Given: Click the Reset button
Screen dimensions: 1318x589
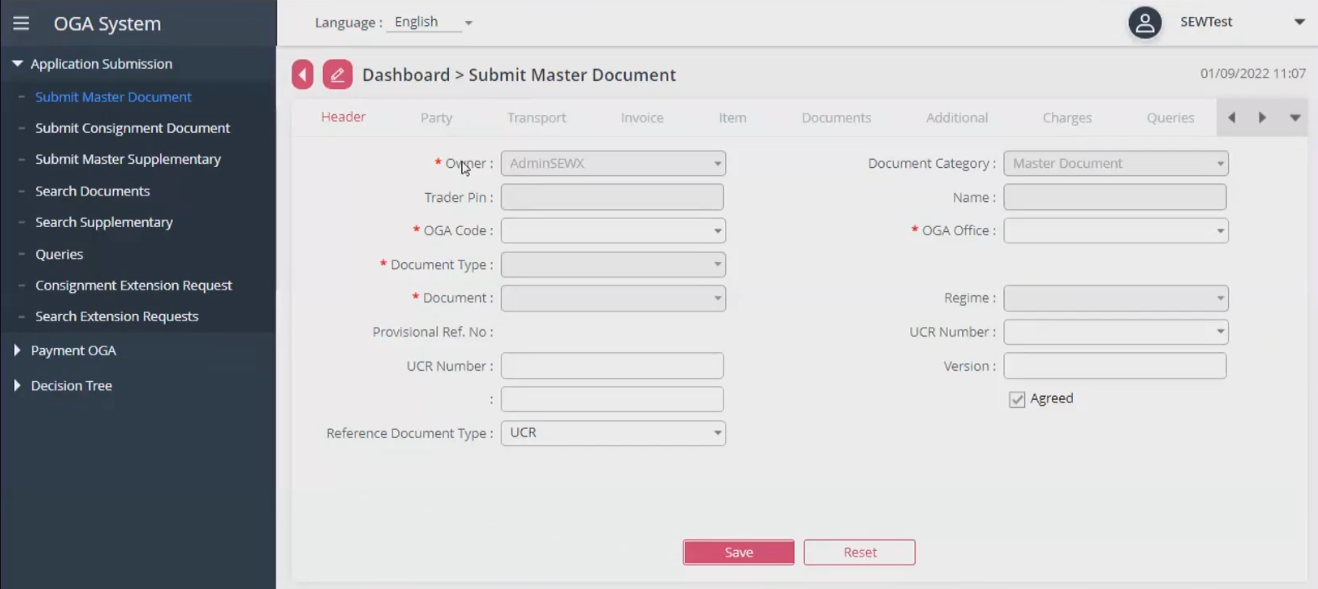Looking at the screenshot, I should coord(859,552).
